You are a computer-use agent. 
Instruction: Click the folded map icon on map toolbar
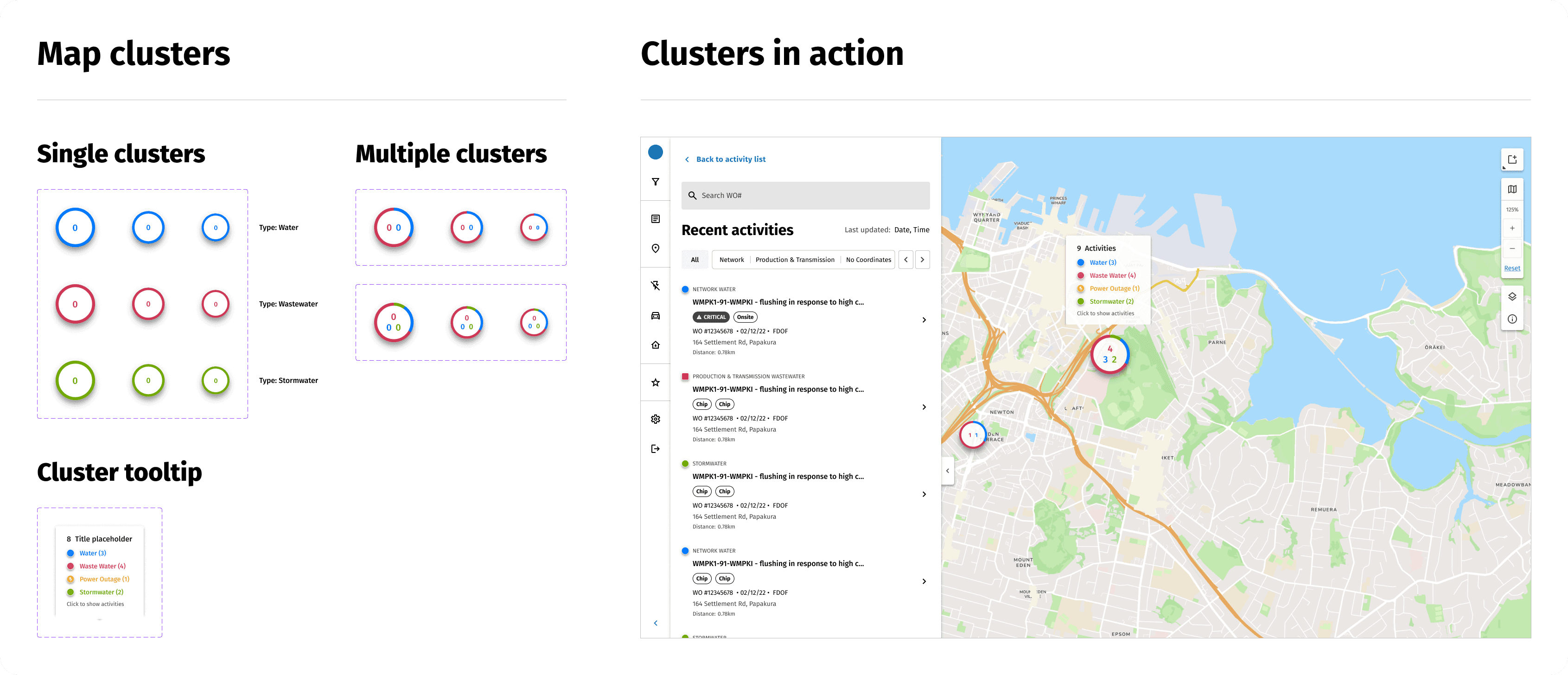click(1512, 189)
